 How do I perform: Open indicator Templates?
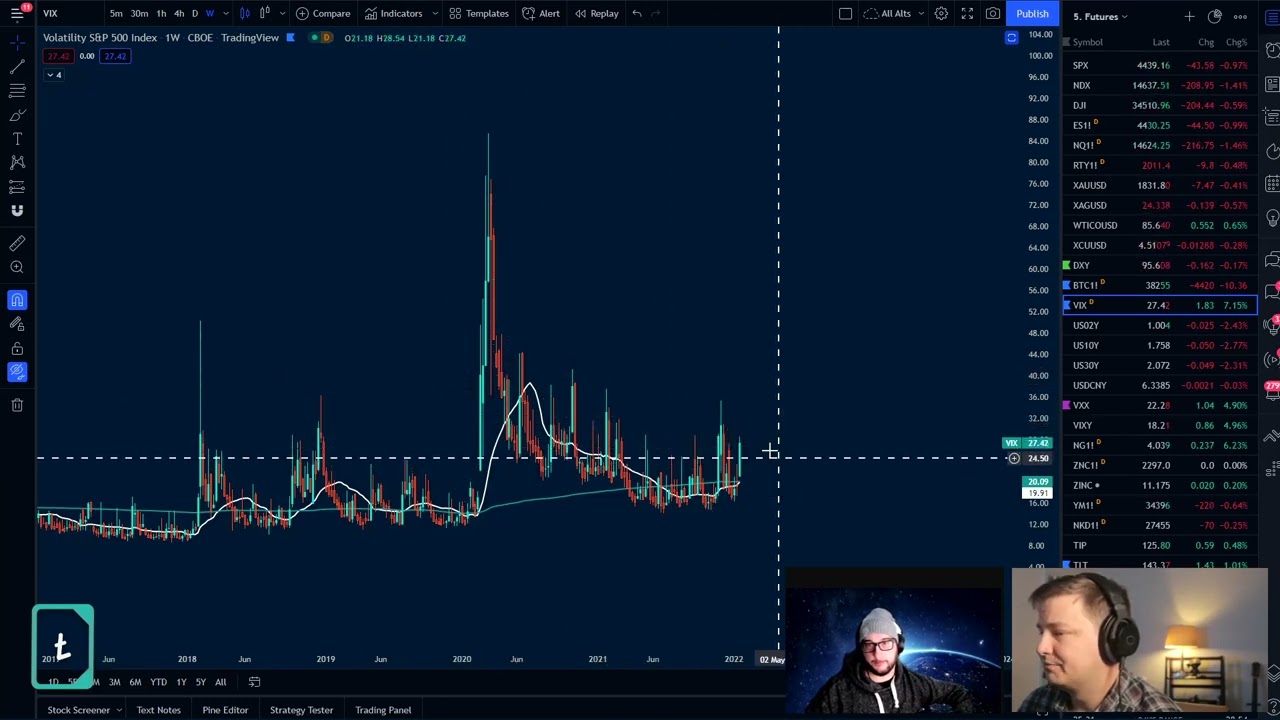479,13
